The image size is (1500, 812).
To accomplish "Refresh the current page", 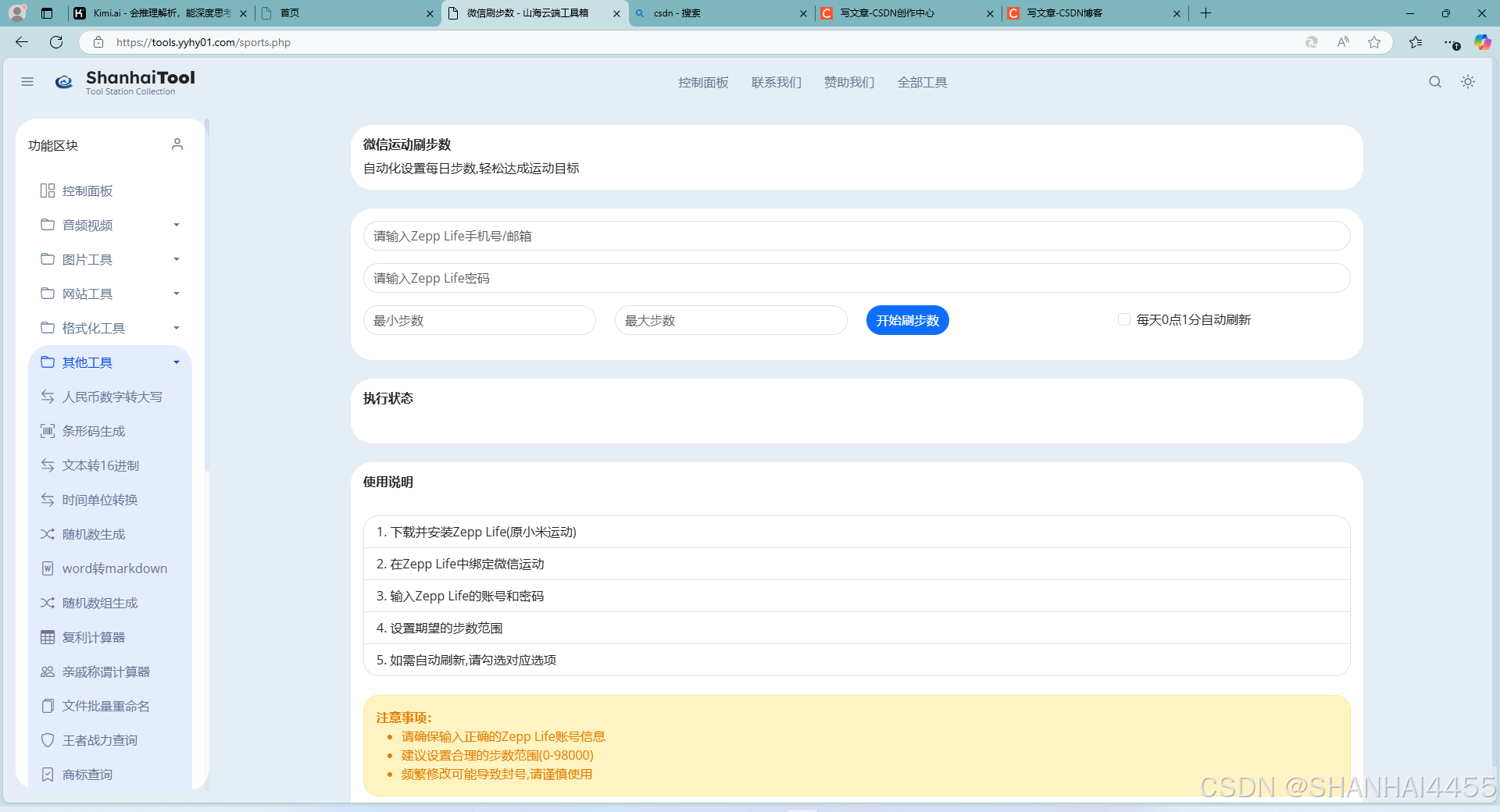I will (56, 42).
